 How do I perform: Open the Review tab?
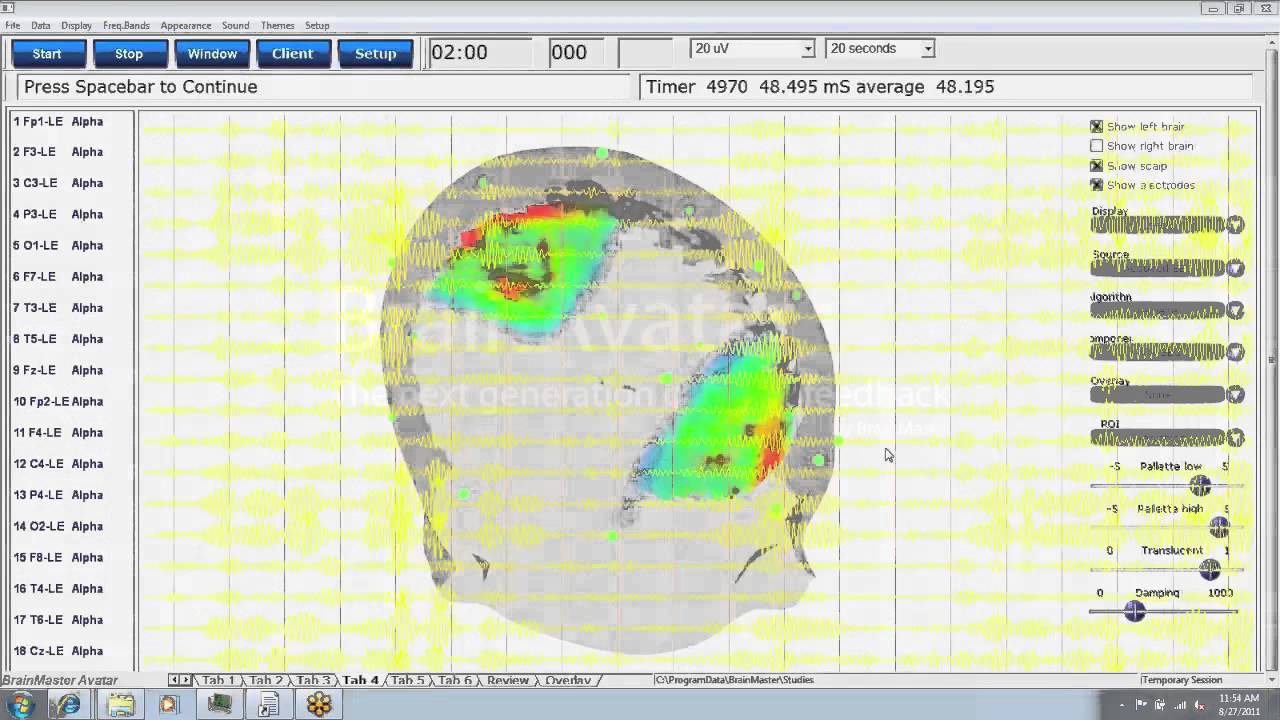click(508, 680)
